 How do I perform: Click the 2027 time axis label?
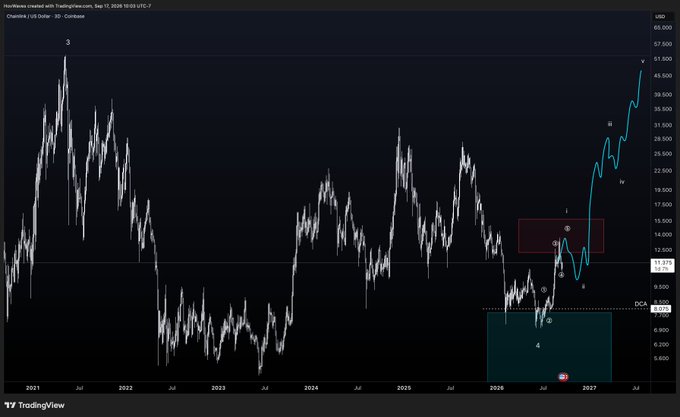589,388
